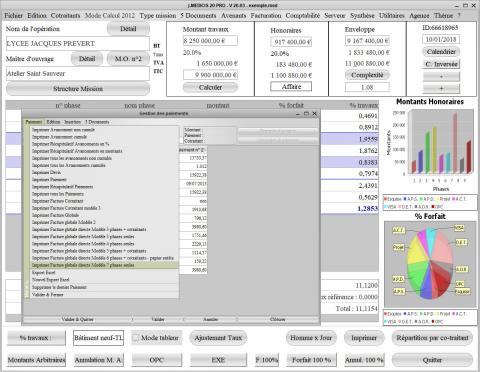Click the 917 400,00 € honoraires field

click(291, 42)
